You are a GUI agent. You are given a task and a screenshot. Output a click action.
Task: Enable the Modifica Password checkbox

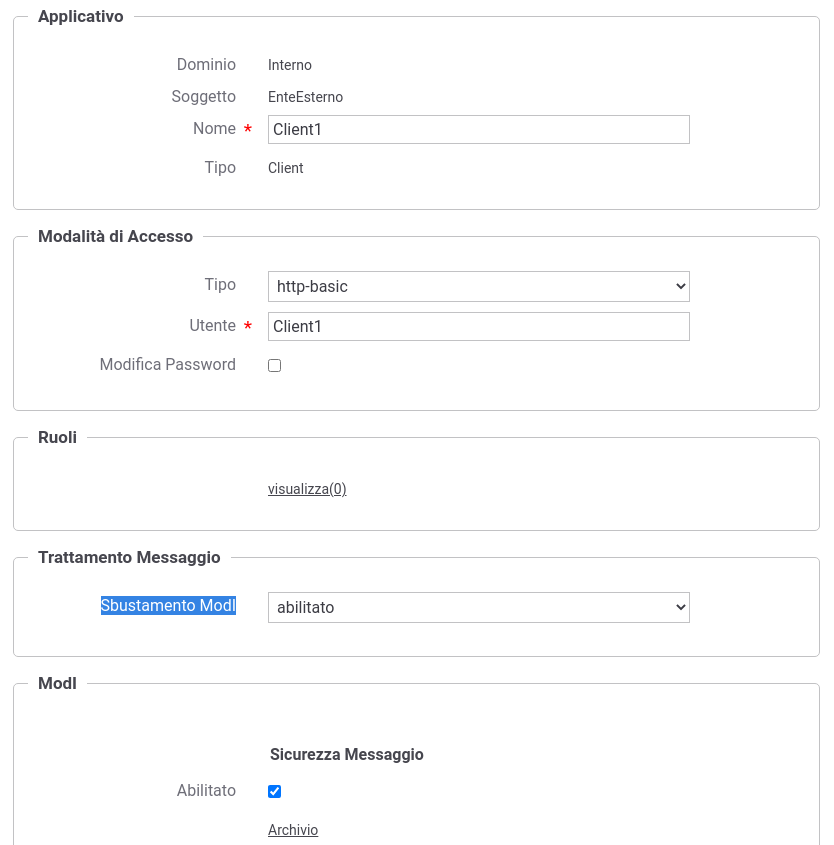pos(274,365)
